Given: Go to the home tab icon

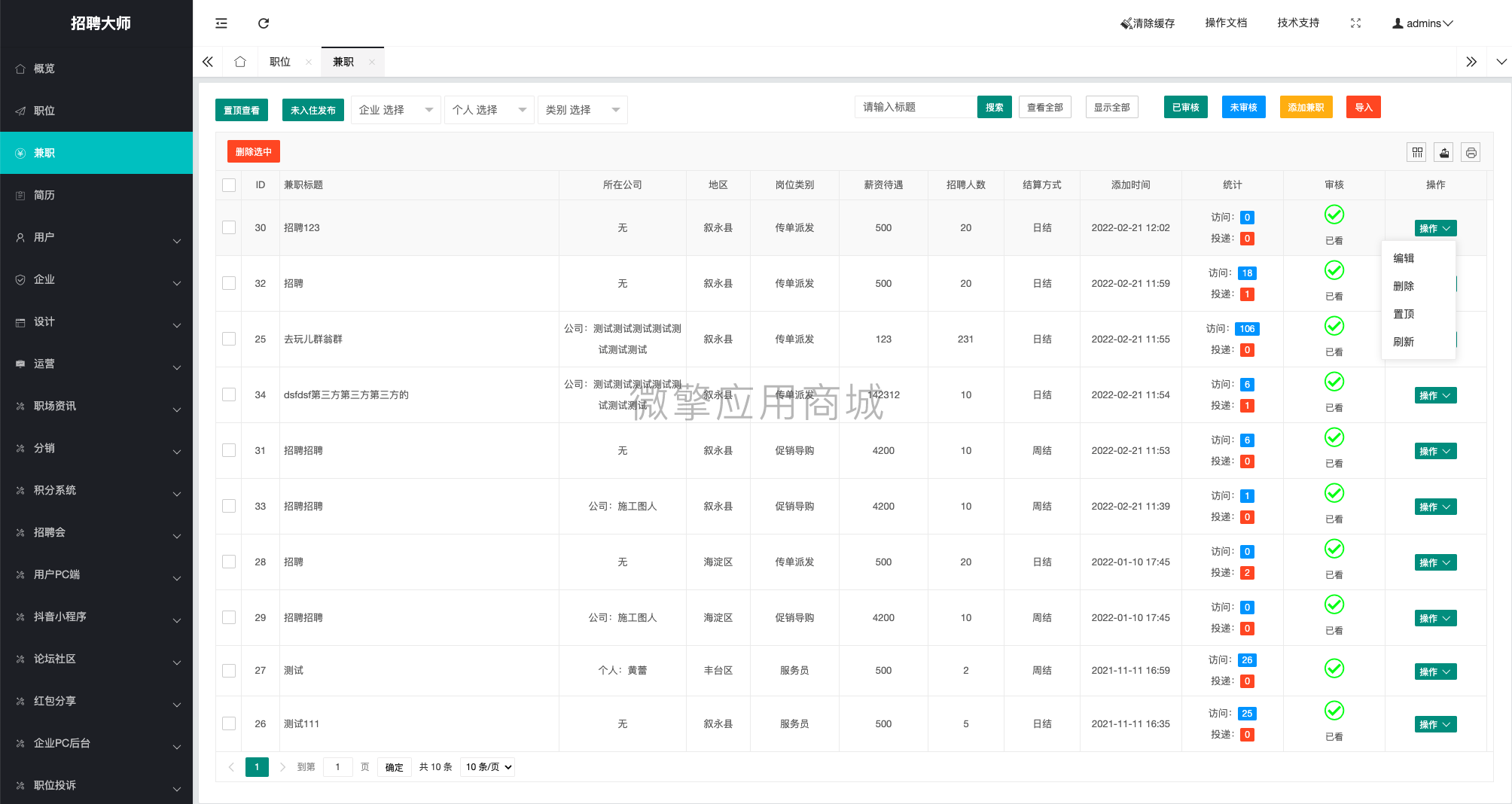Looking at the screenshot, I should tap(240, 62).
